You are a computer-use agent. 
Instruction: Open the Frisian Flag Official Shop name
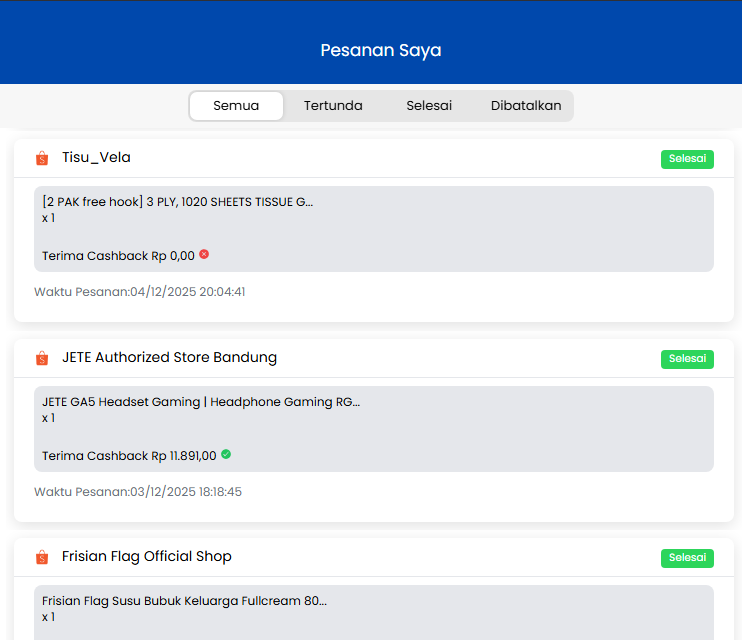(146, 556)
